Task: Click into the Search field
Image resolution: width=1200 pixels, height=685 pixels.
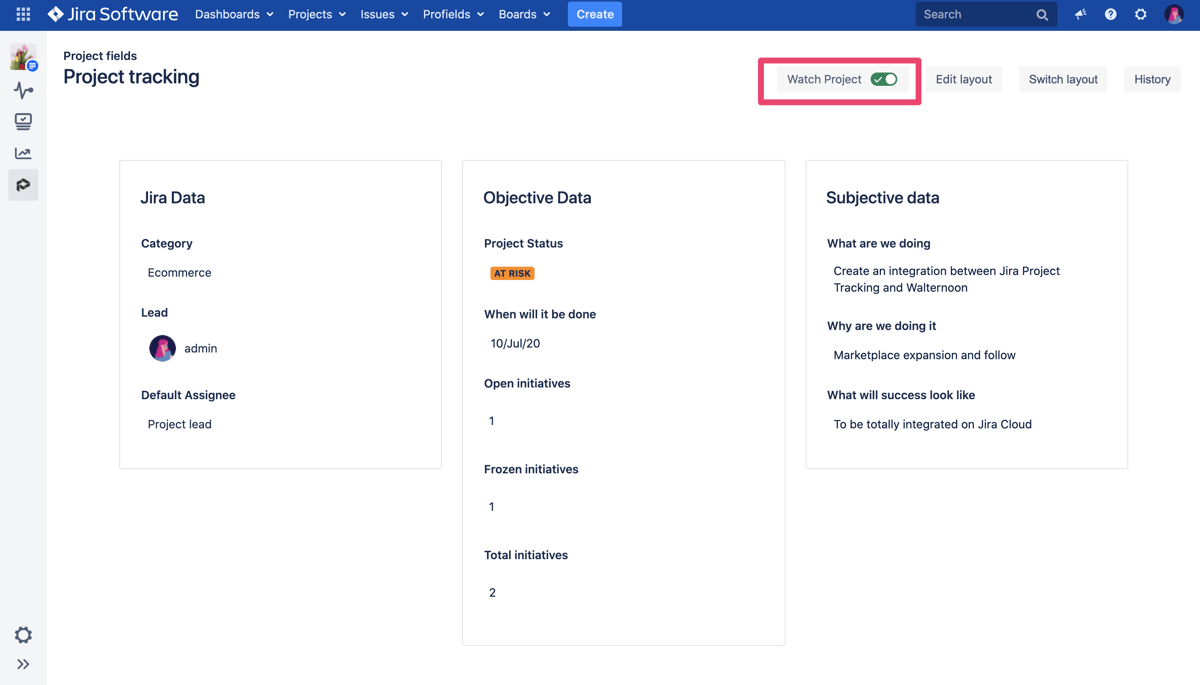Action: [x=975, y=14]
